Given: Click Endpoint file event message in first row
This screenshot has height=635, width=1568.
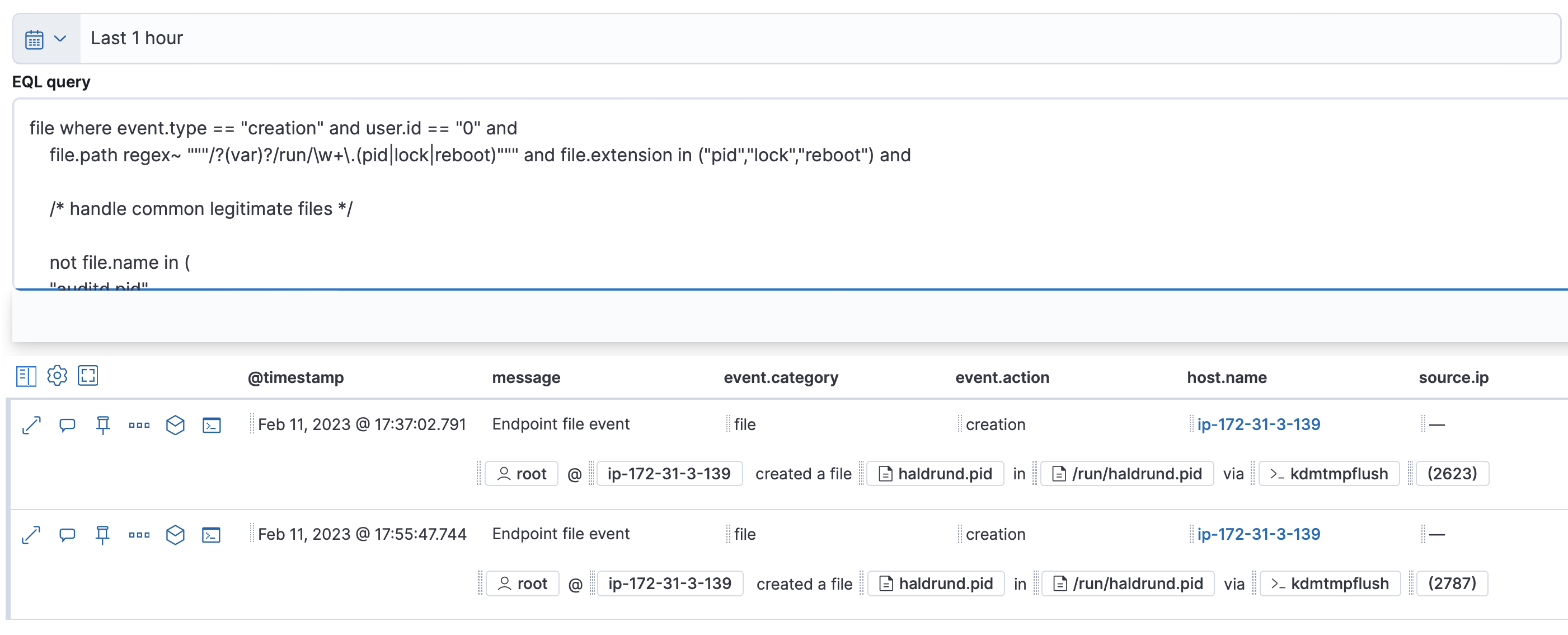Looking at the screenshot, I should pos(561,424).
